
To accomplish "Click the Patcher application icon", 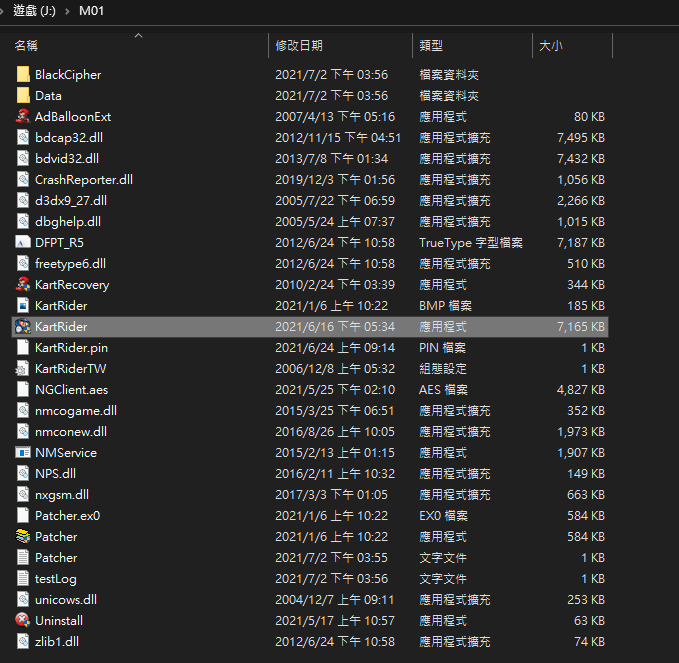I will [23, 537].
